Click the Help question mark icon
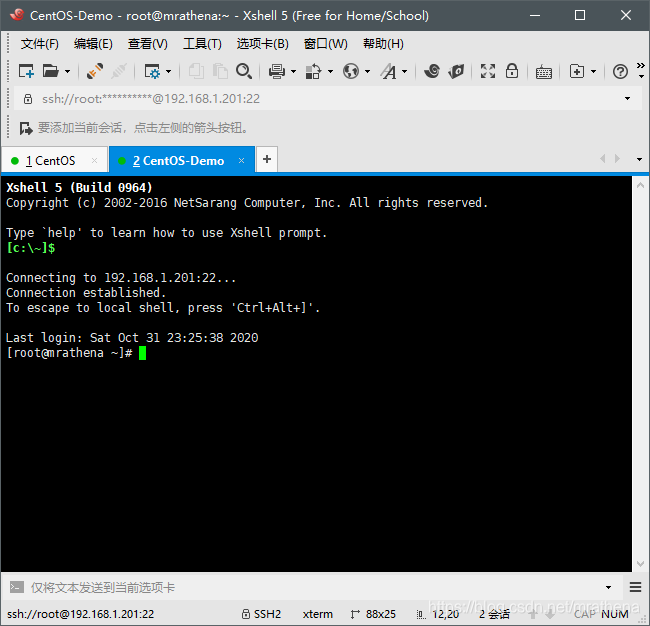This screenshot has height=626, width=650. pos(620,72)
